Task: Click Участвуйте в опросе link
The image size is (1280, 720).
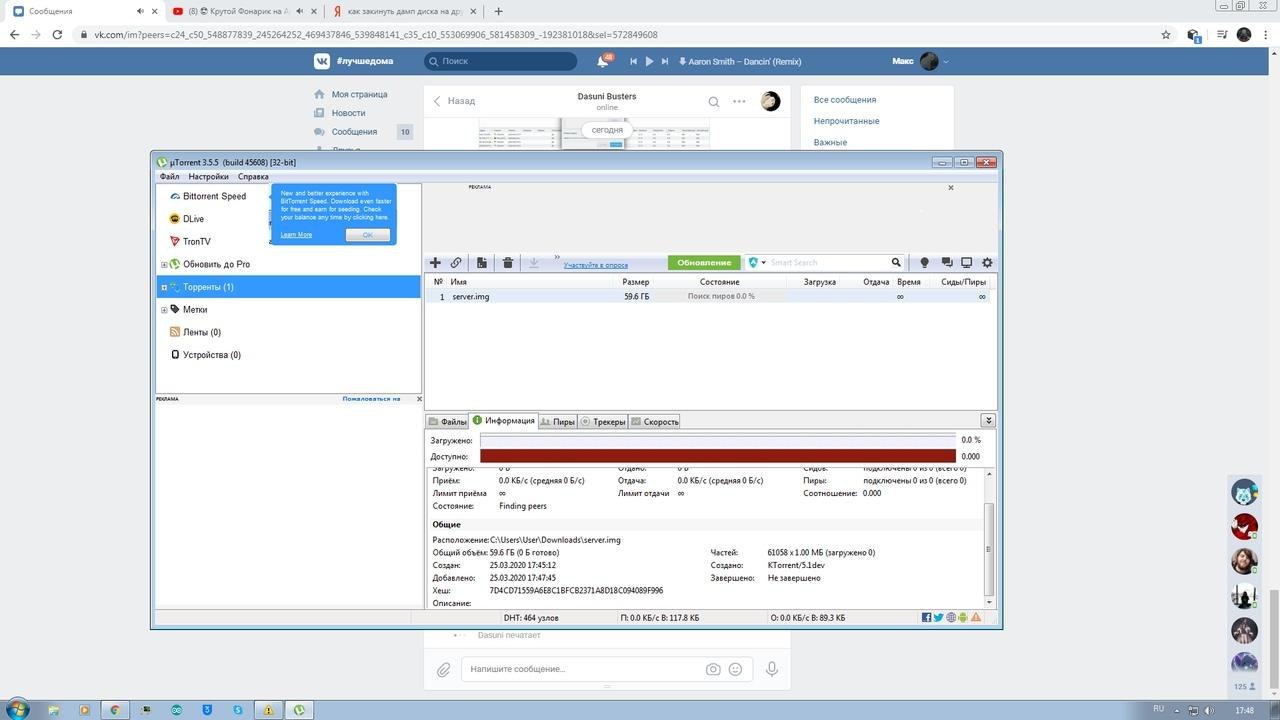Action: pos(596,265)
